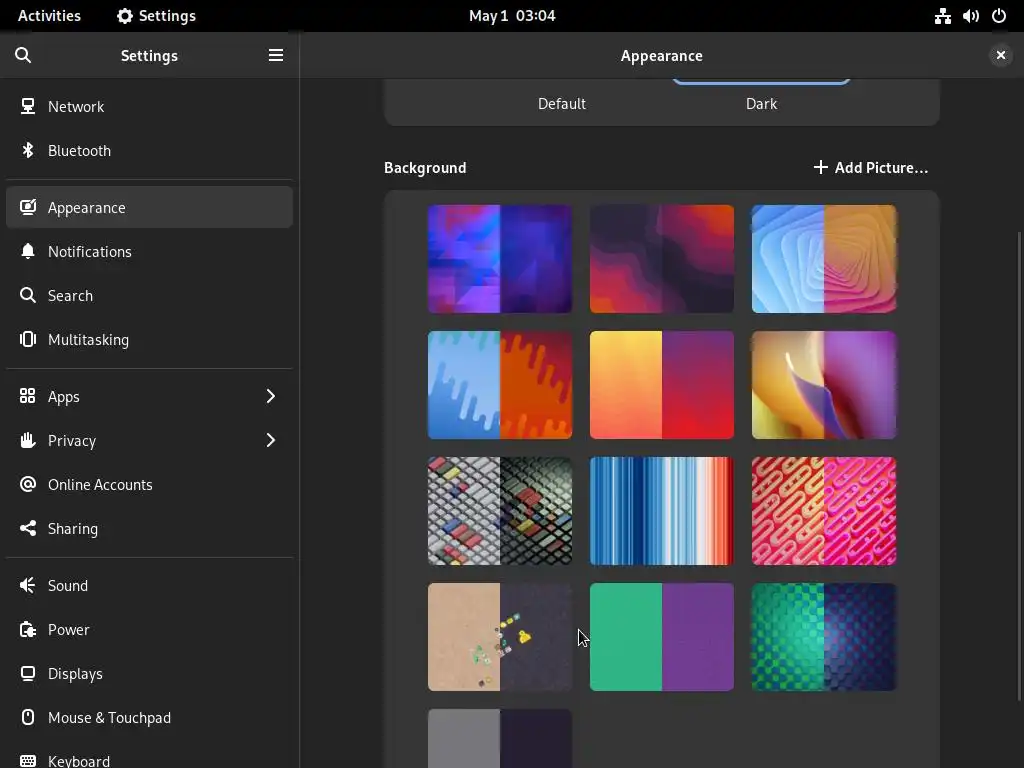This screenshot has width=1024, height=768.
Task: Choose the gray and dark solid wallpaper
Action: 500,739
